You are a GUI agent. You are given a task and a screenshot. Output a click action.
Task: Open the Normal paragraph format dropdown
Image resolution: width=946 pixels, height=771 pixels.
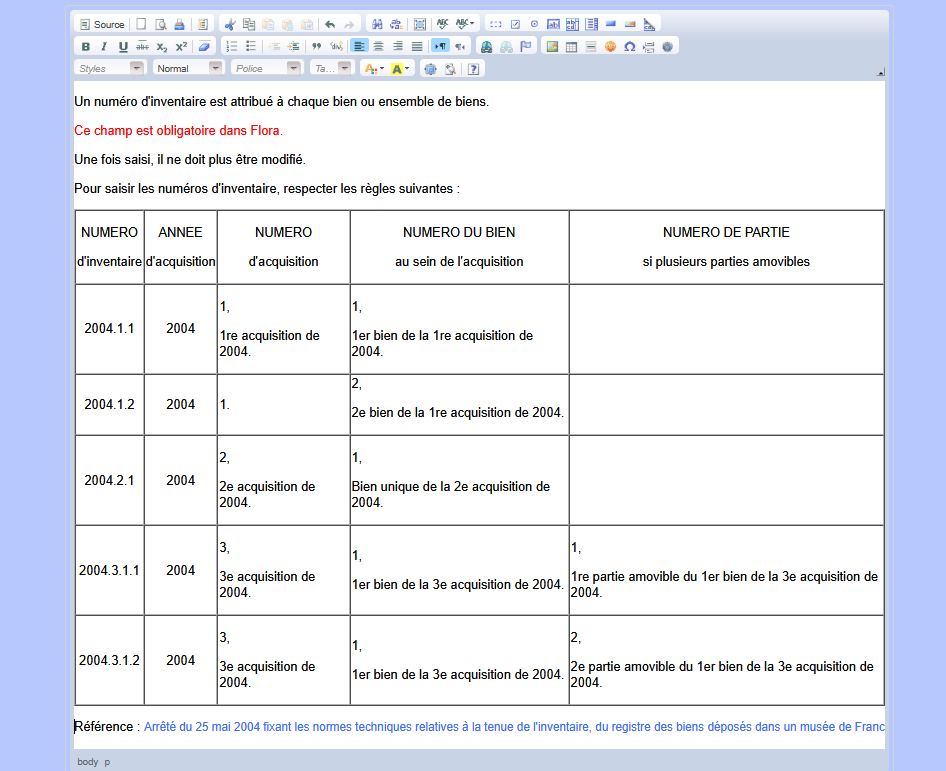point(188,68)
